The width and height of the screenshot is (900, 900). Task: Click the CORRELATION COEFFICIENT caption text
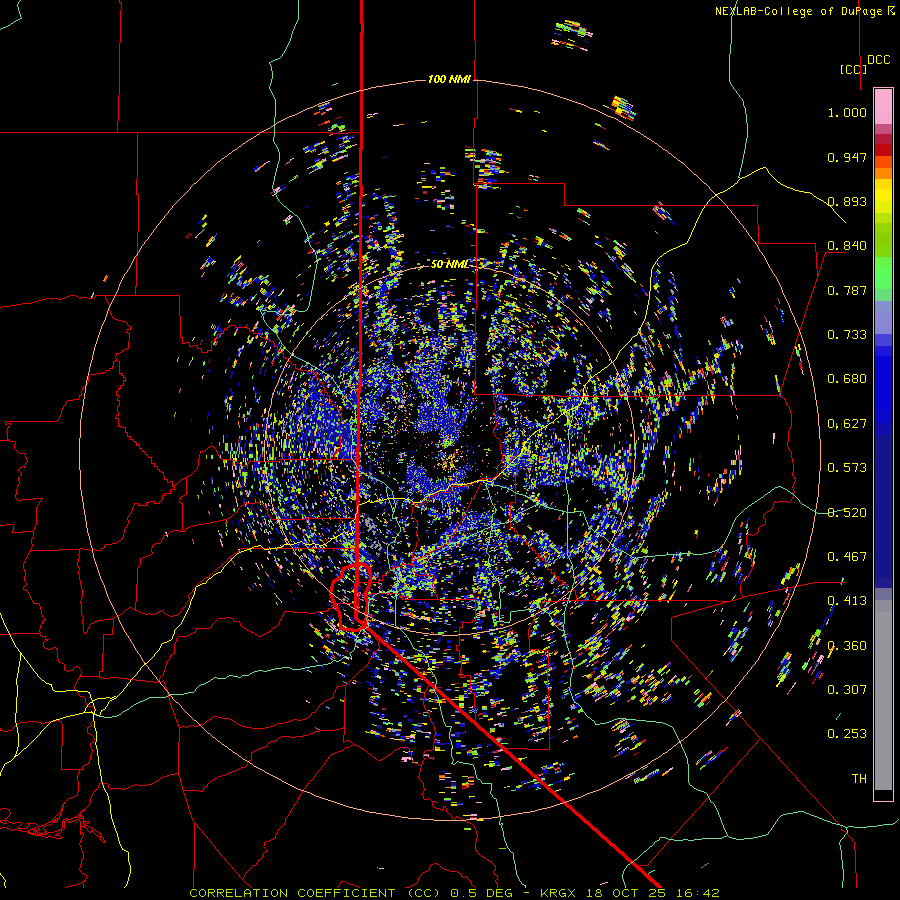coord(292,893)
